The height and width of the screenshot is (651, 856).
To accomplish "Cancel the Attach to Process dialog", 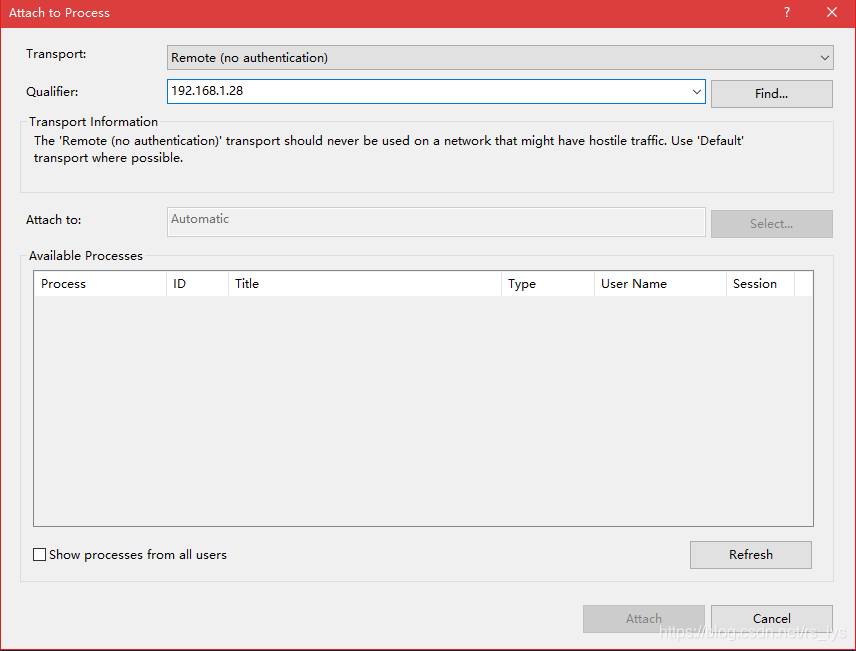I will coord(771,619).
